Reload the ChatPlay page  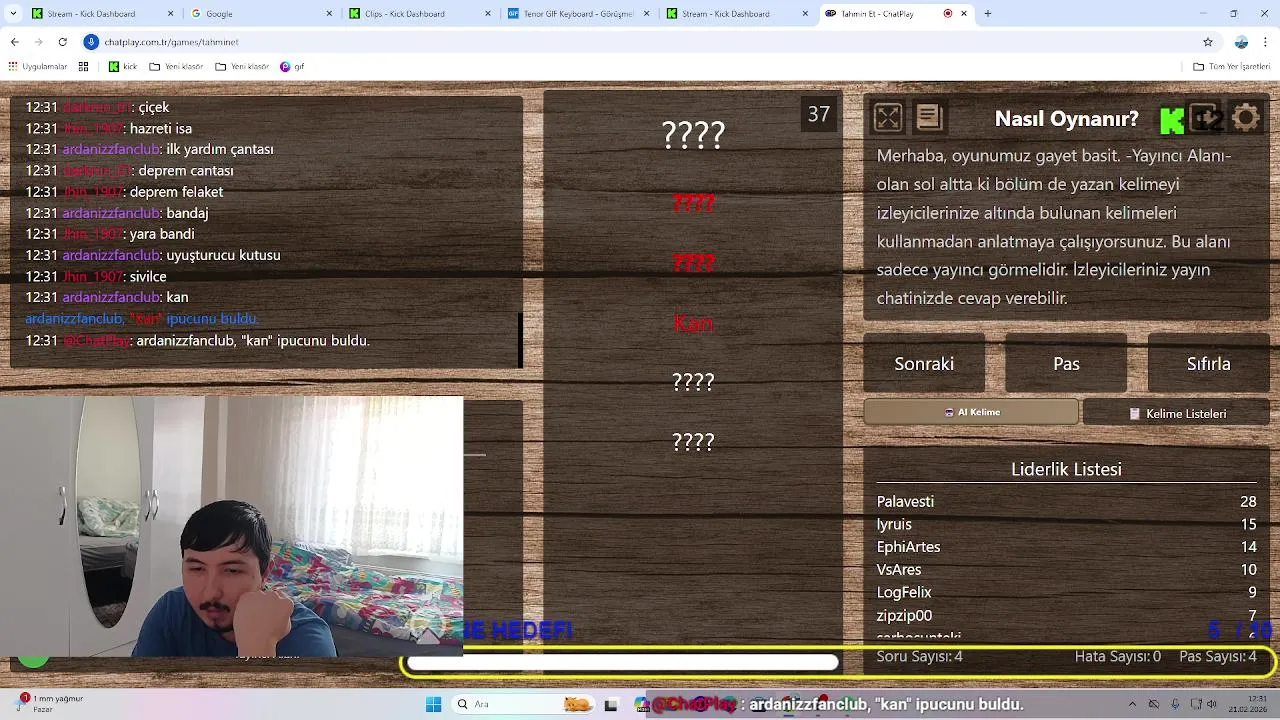pos(63,42)
